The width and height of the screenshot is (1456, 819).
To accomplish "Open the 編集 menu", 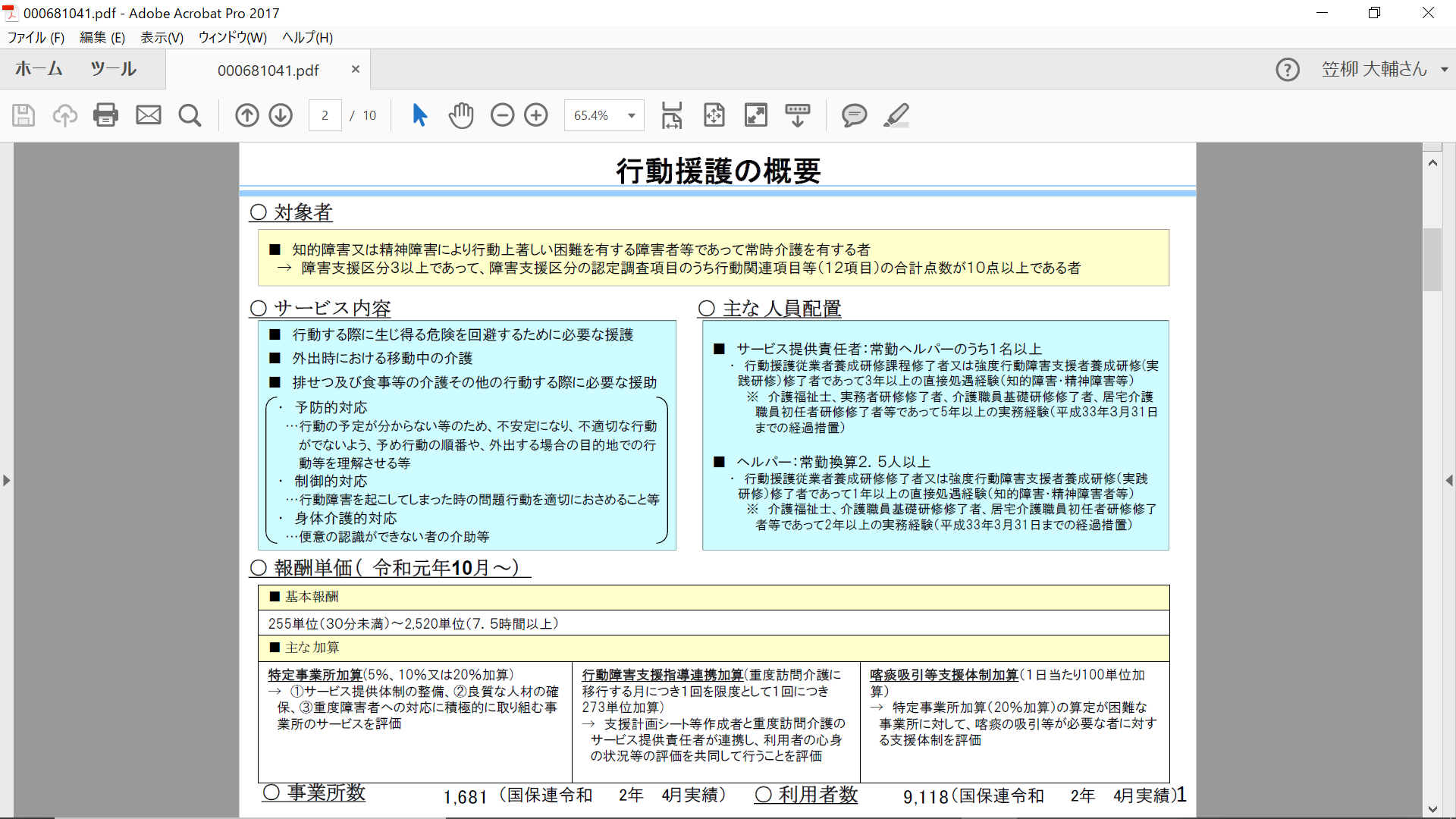I will coord(102,37).
